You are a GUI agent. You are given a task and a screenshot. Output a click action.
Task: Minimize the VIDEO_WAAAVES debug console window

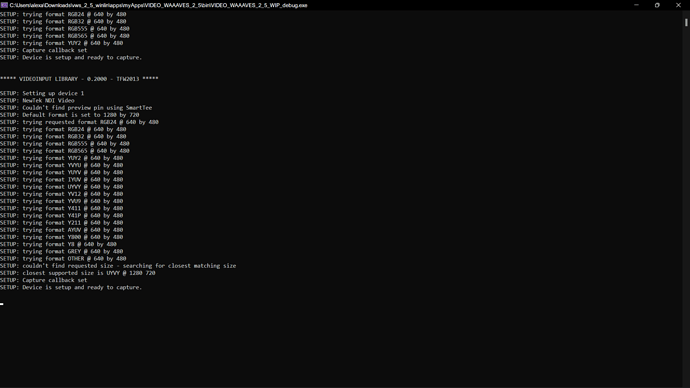[x=636, y=5]
